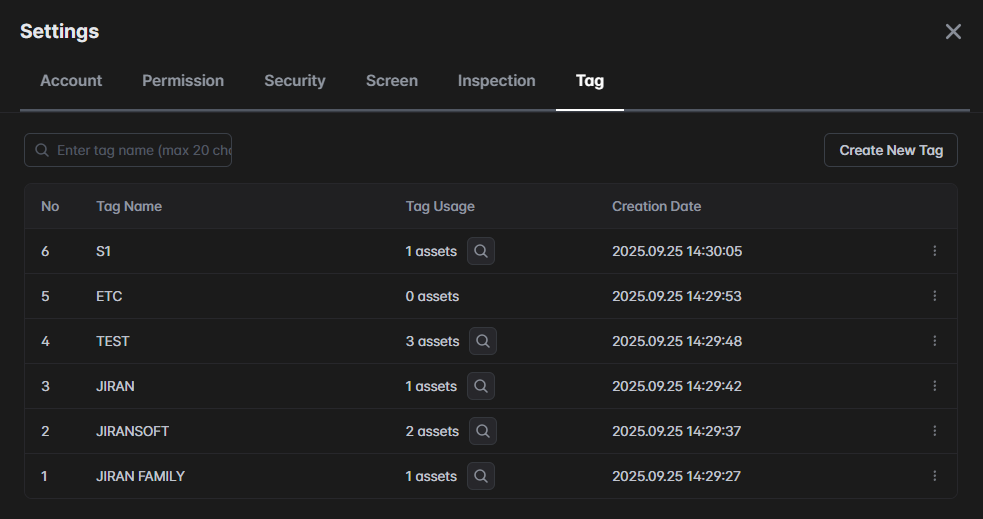This screenshot has width=983, height=519.
Task: Go to the Security settings tab
Action: point(295,81)
